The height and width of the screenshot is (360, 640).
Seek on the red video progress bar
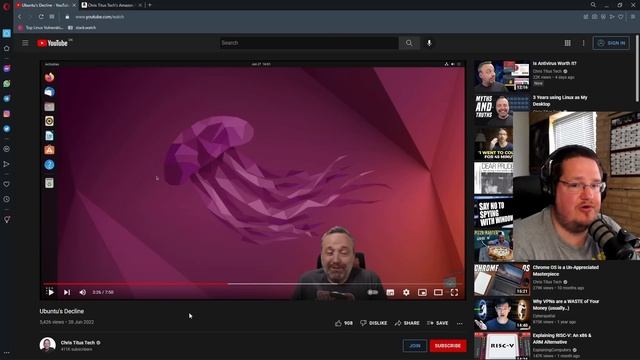(x=136, y=284)
